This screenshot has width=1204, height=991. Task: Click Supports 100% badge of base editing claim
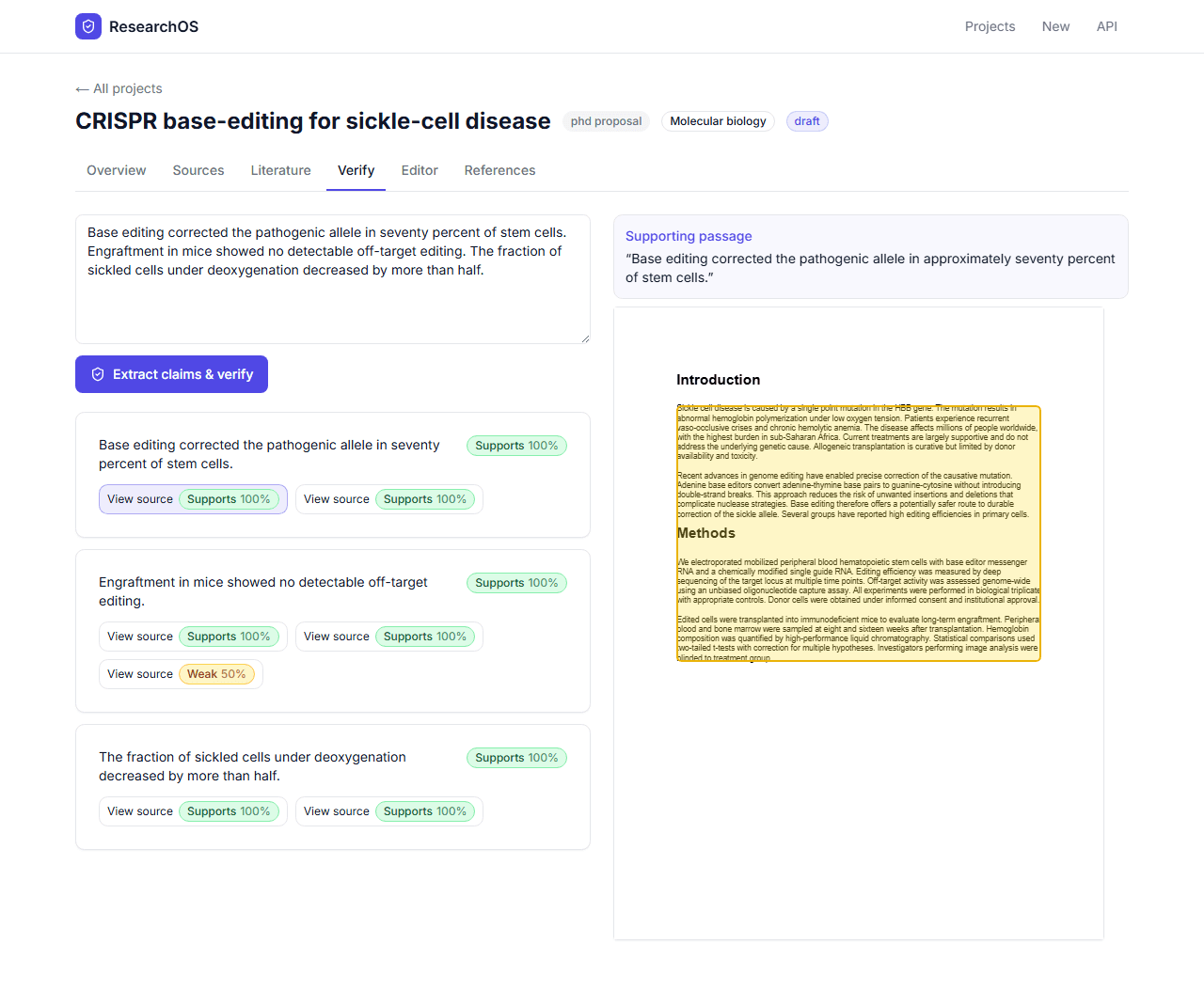click(x=516, y=446)
